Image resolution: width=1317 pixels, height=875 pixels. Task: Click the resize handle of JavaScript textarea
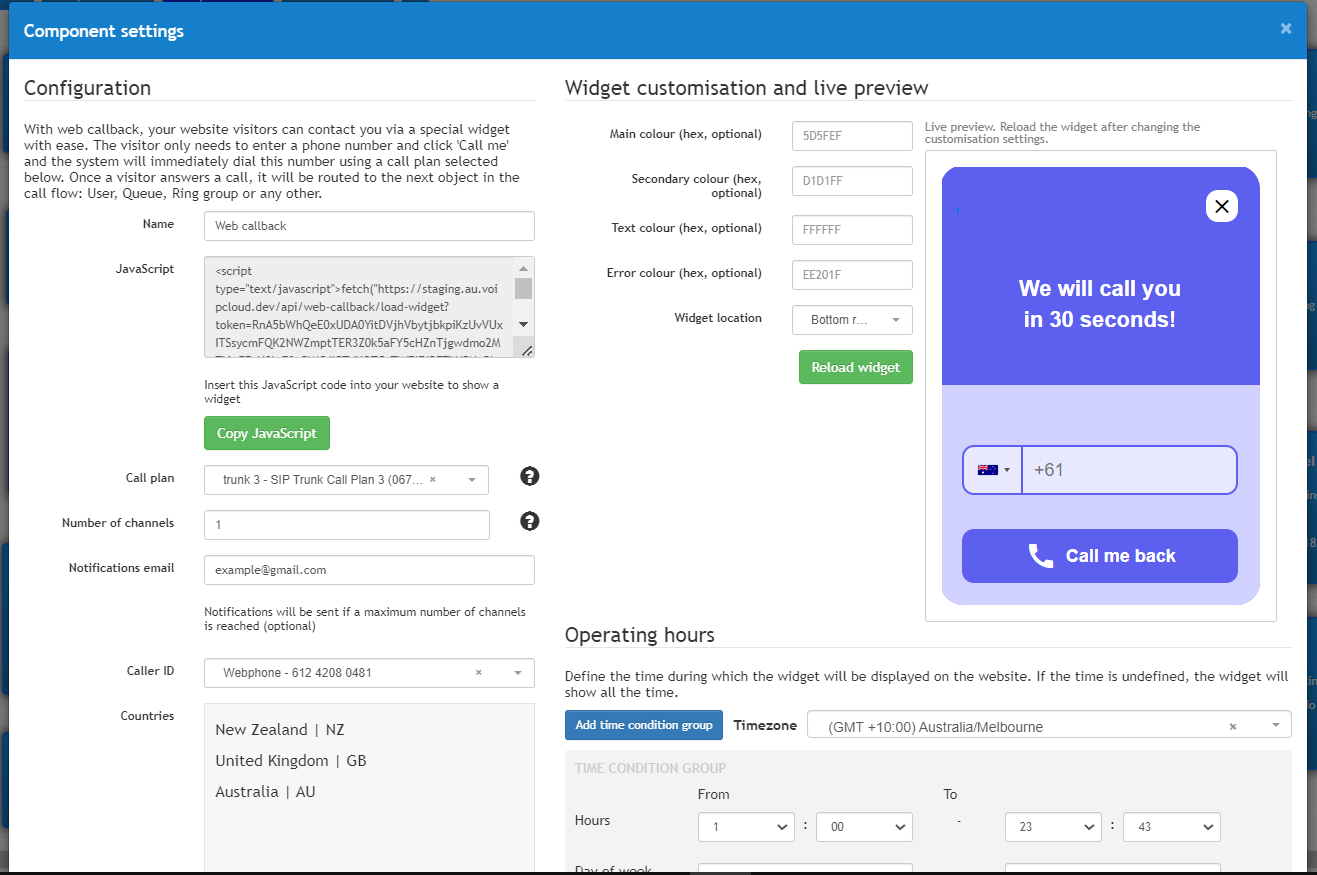click(x=526, y=349)
